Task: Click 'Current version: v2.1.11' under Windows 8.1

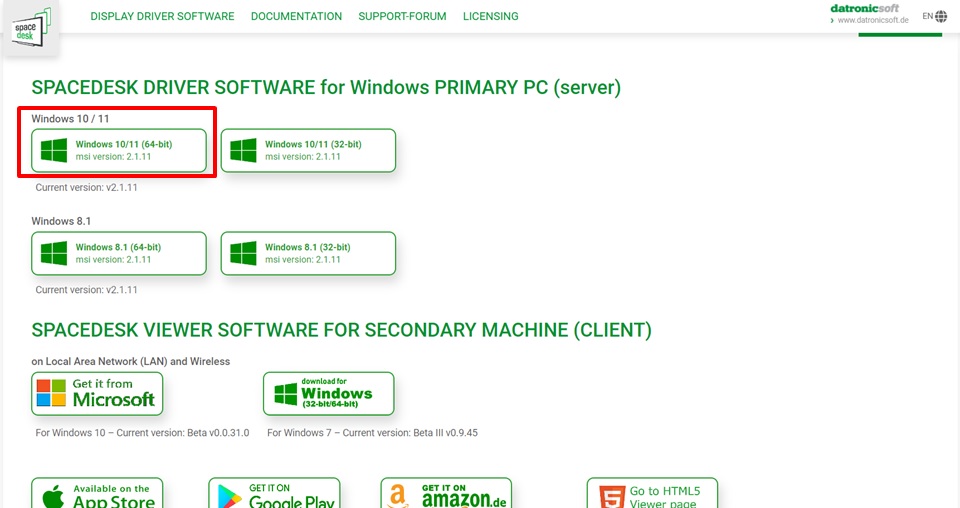Action: pos(86,289)
